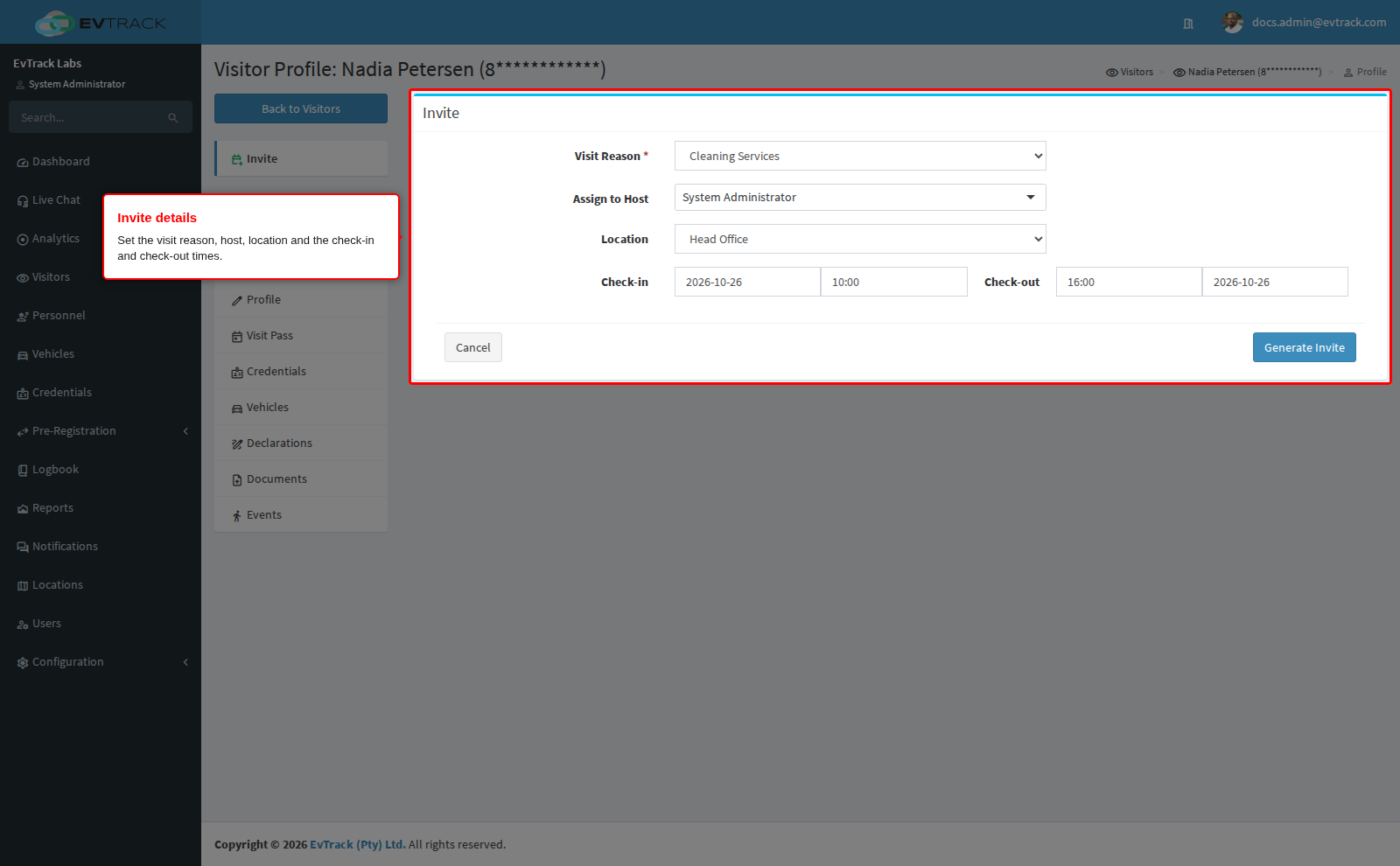Cancel the invite form
Viewport: 1400px width, 866px height.
click(473, 347)
